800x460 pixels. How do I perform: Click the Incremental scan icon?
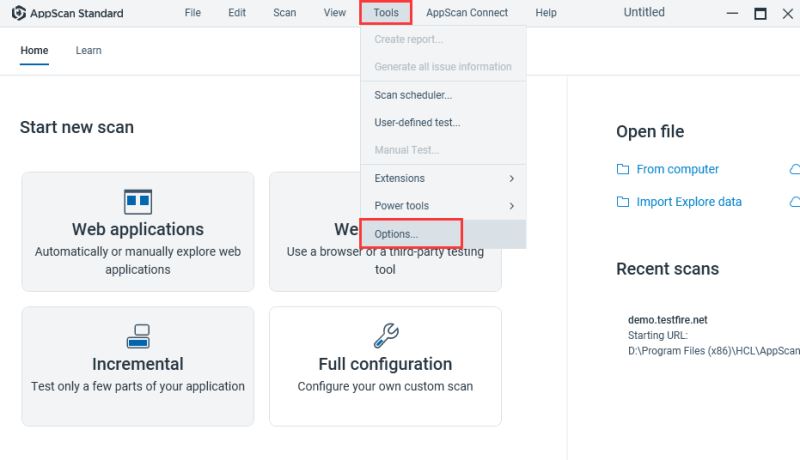coord(138,336)
